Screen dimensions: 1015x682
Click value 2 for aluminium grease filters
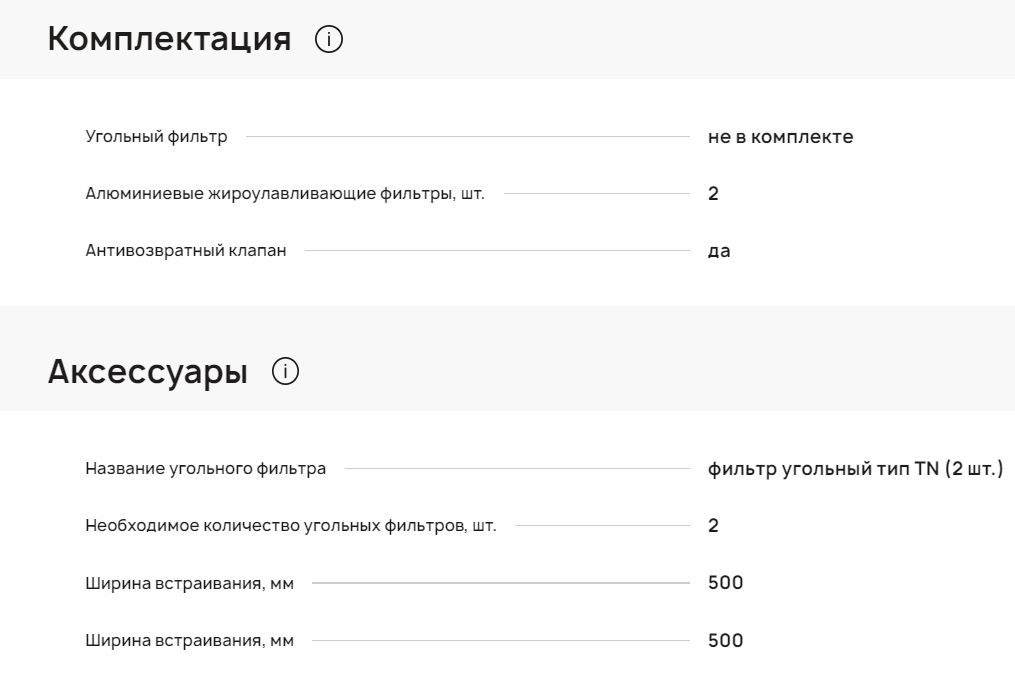pos(713,194)
